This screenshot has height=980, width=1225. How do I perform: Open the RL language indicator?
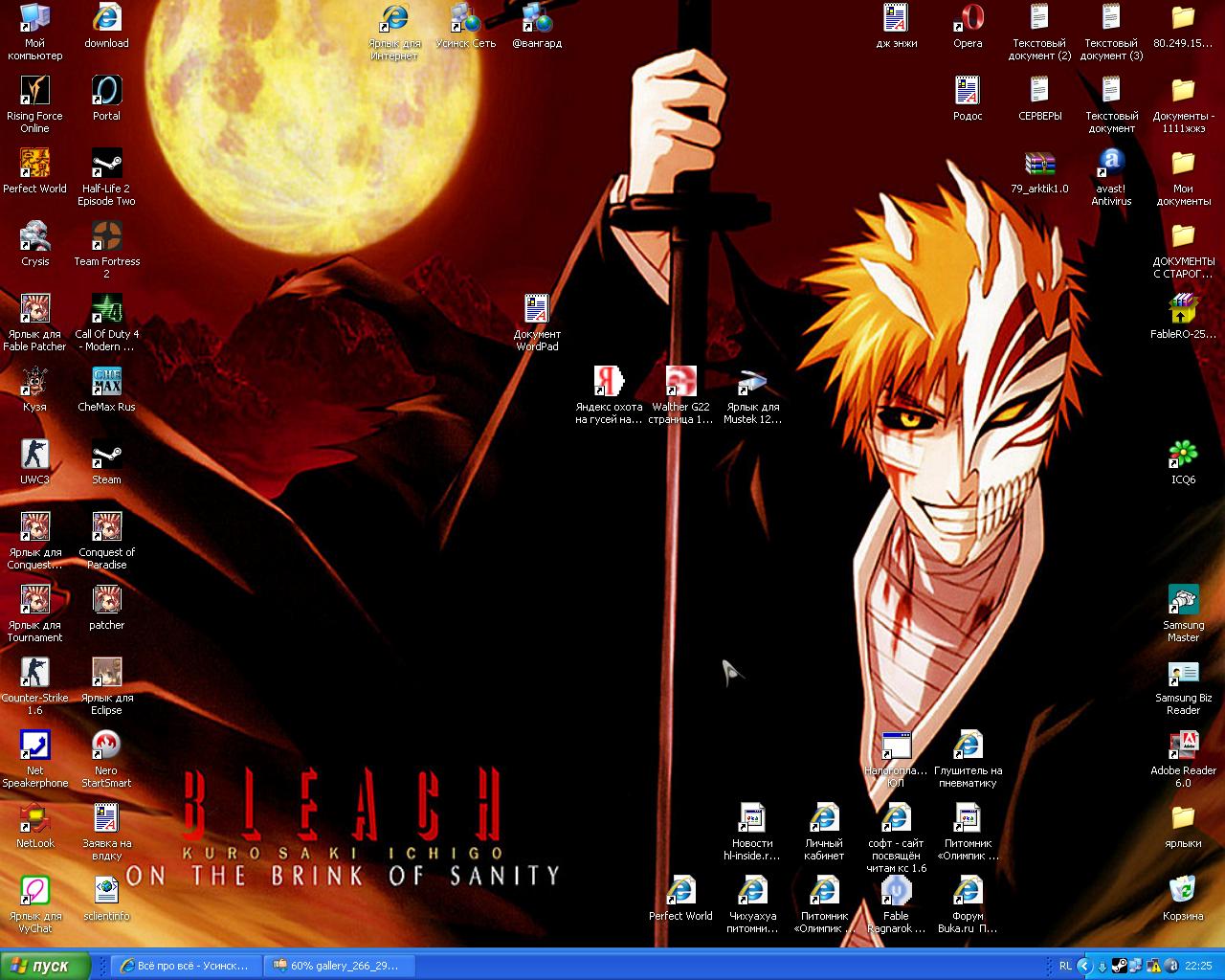pos(1065,966)
